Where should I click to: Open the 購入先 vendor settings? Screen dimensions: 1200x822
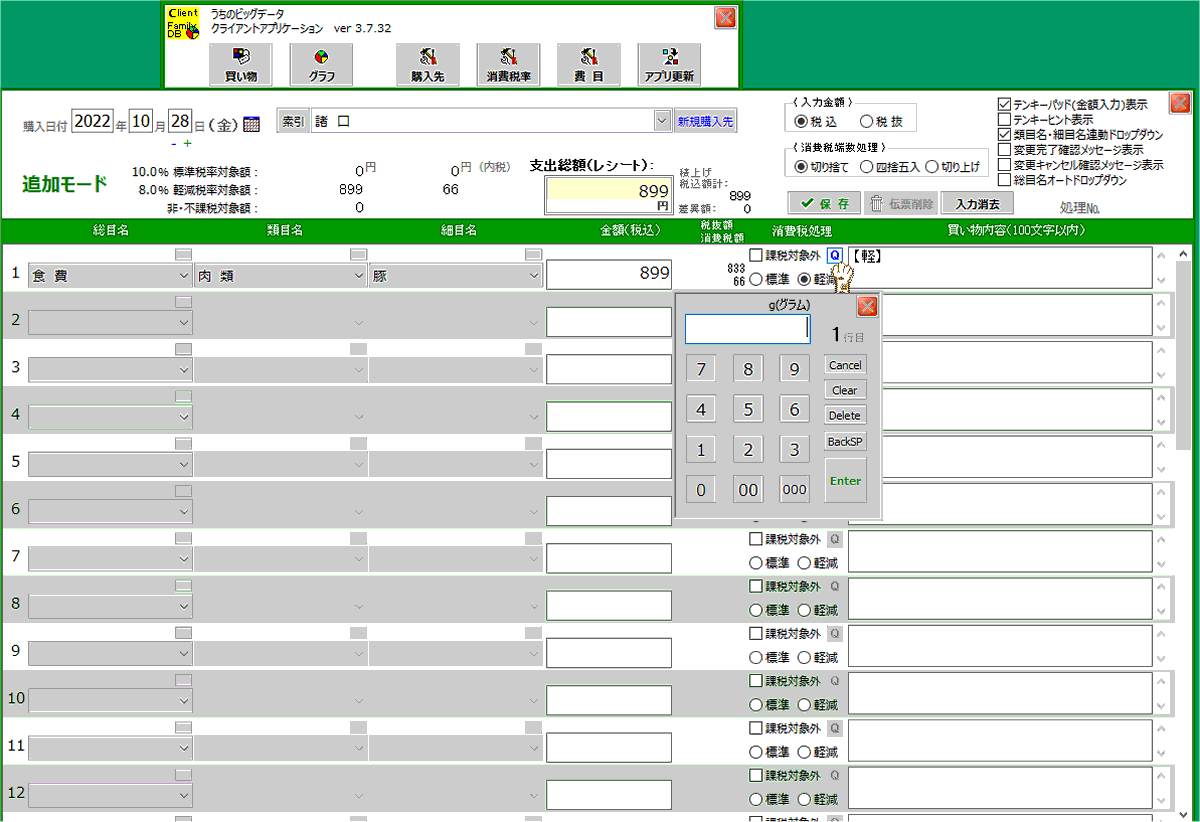point(427,65)
